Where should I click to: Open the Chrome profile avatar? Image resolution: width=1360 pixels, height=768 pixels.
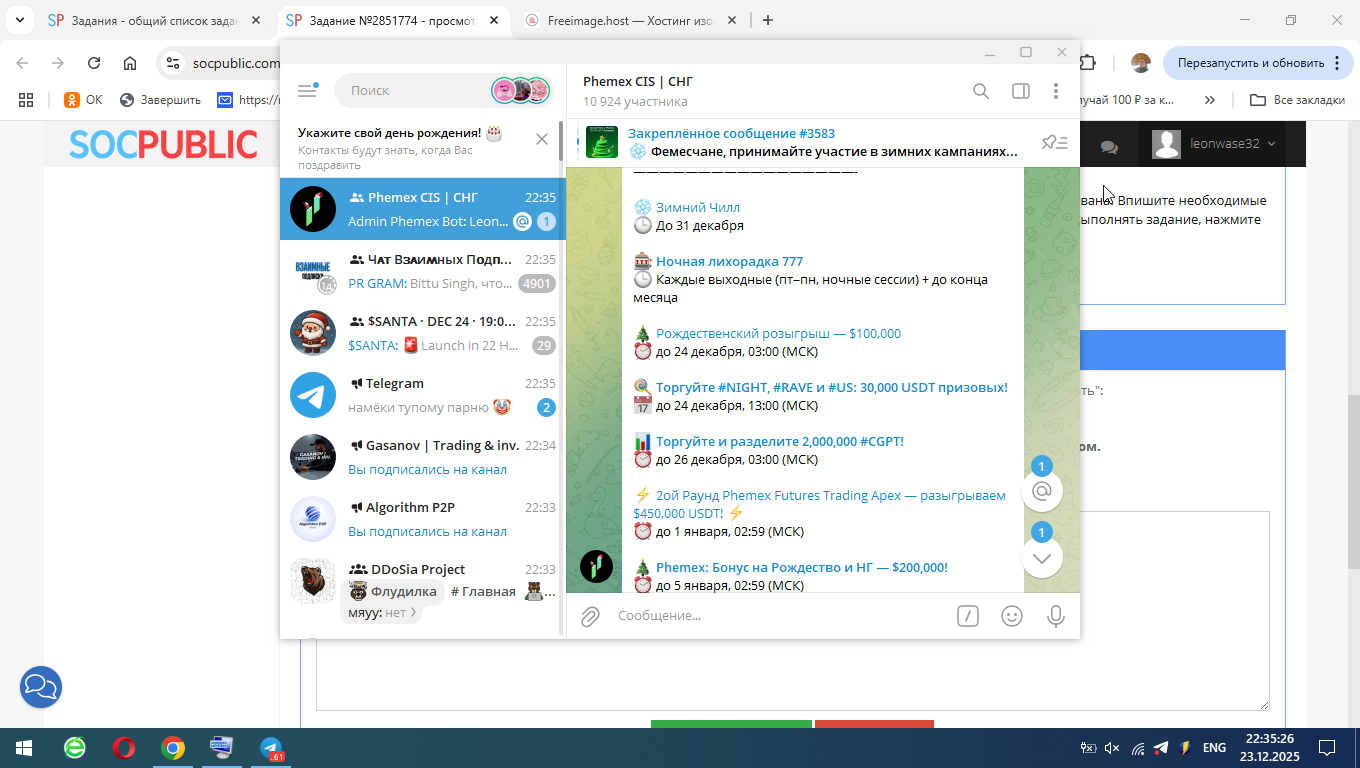(x=1140, y=63)
